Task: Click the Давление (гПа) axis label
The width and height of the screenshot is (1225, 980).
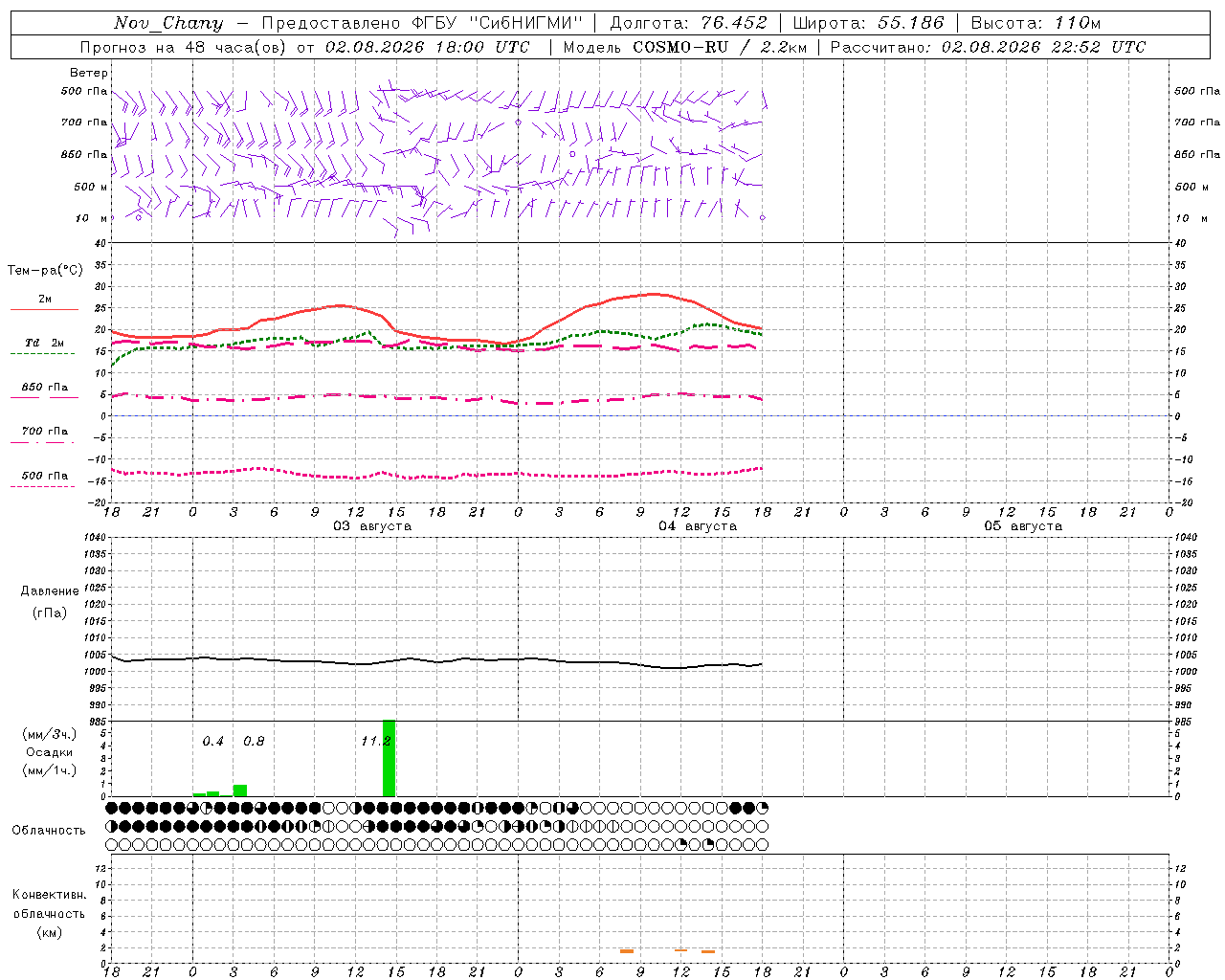Action: click(x=50, y=602)
